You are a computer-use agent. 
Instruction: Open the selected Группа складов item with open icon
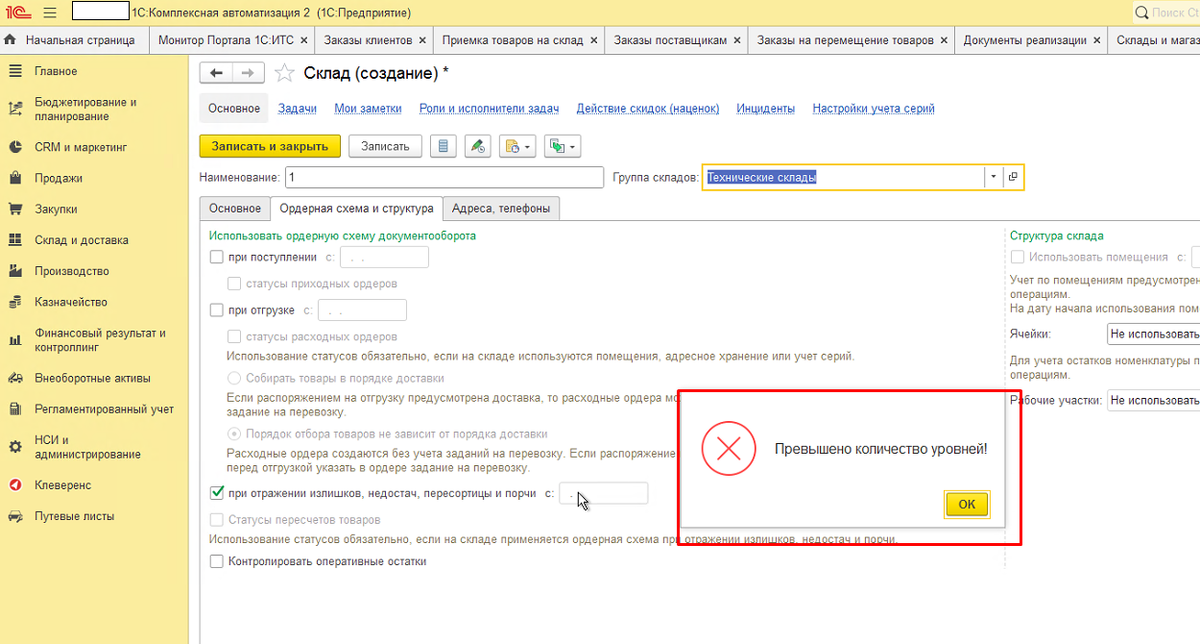pos(1013,177)
